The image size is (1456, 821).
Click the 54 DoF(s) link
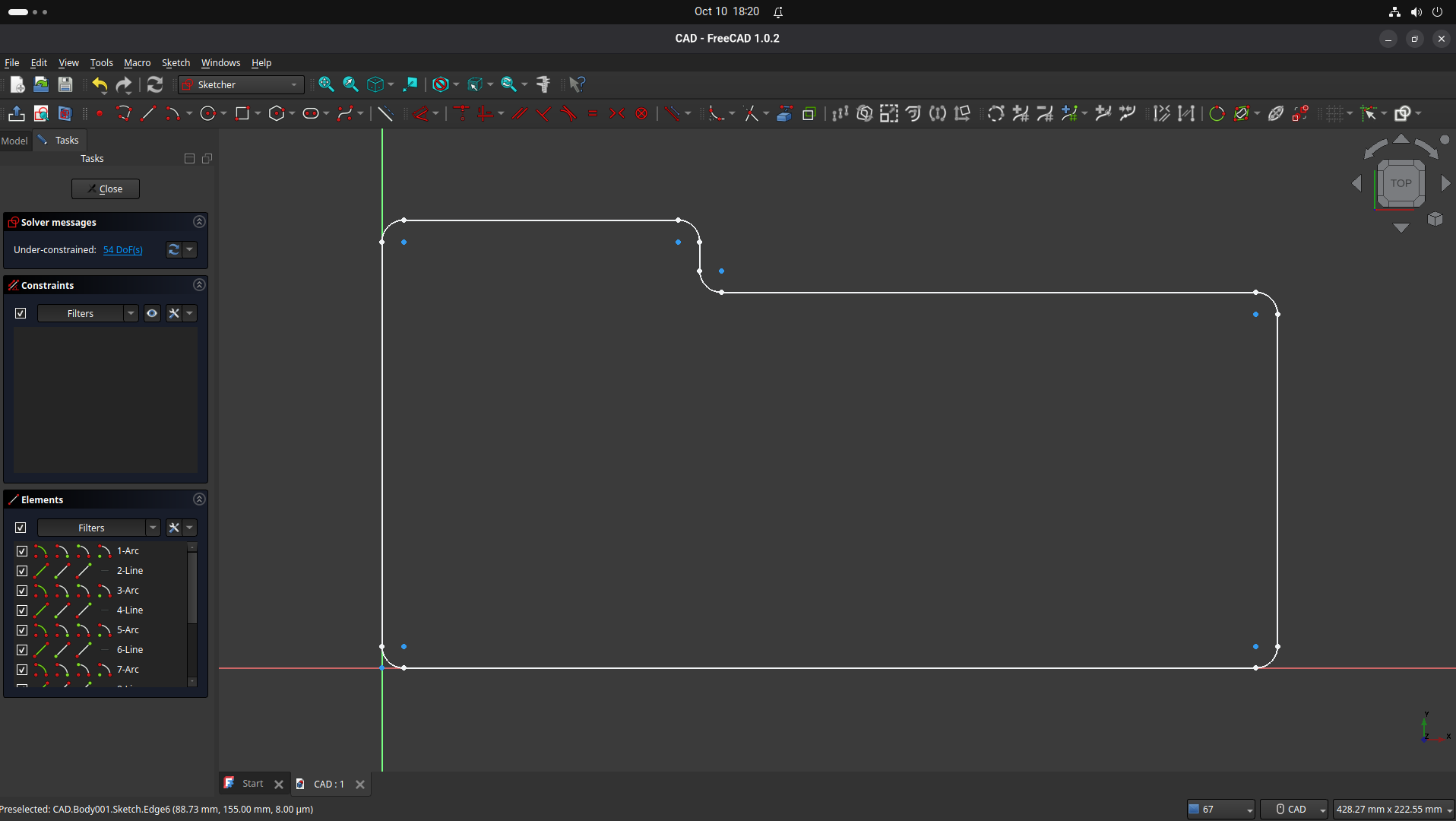[x=123, y=249]
